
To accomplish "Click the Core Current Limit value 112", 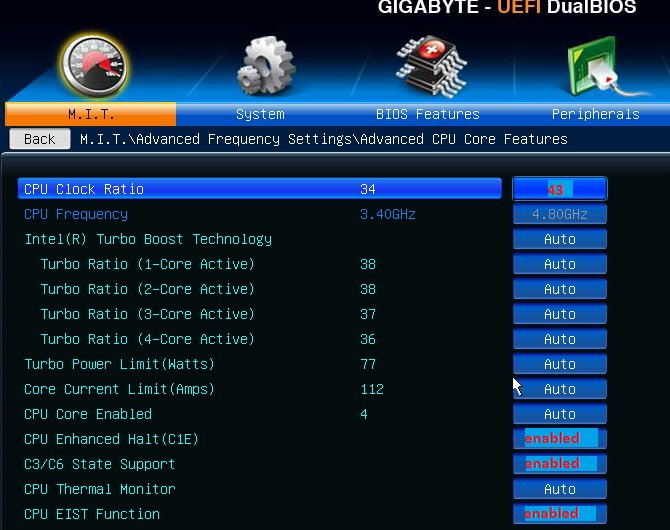I will point(372,389).
